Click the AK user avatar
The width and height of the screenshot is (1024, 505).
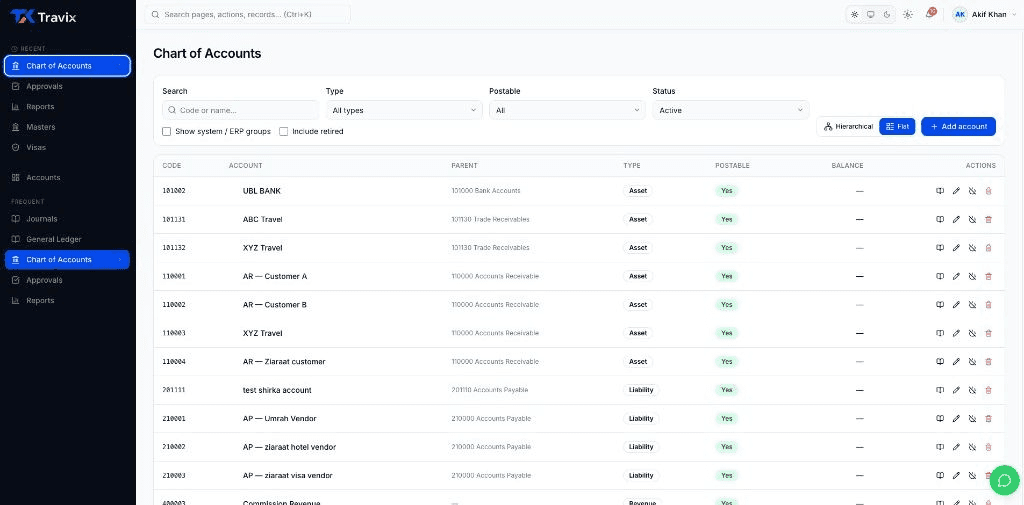pyautogui.click(x=960, y=14)
